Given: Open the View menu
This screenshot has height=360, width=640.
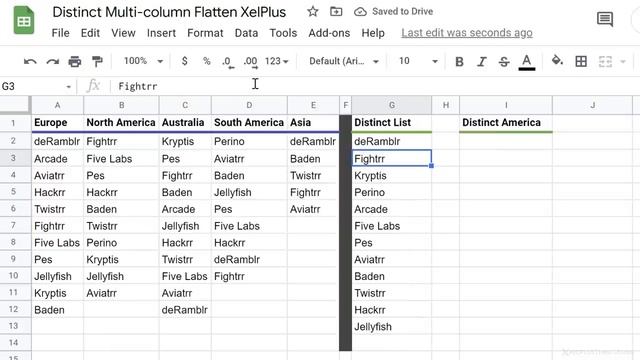Looking at the screenshot, I should [x=123, y=33].
